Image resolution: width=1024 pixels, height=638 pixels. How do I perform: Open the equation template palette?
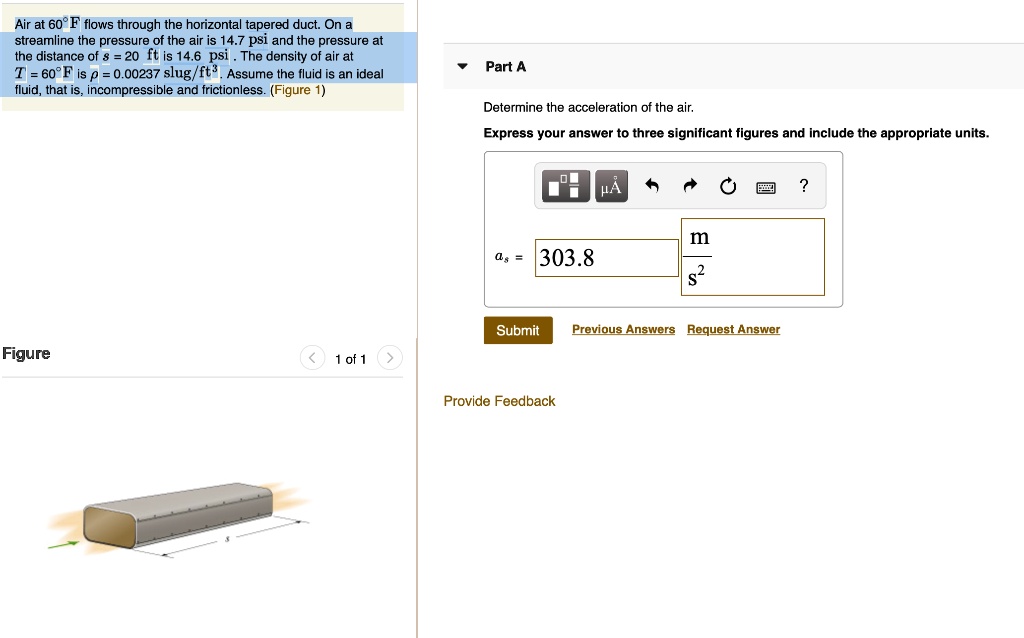point(565,185)
